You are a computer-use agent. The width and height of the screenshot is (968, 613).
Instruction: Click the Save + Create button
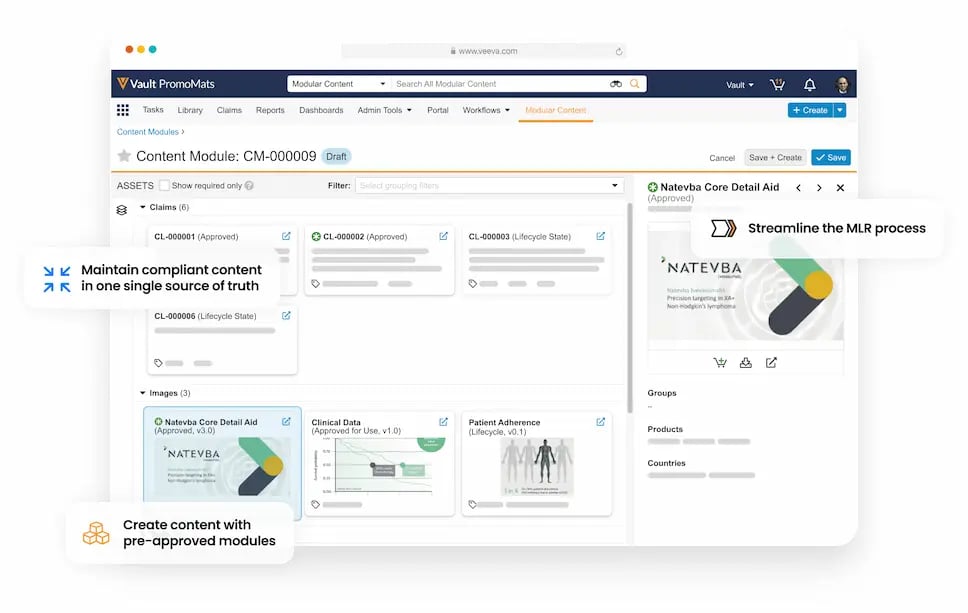(775, 157)
